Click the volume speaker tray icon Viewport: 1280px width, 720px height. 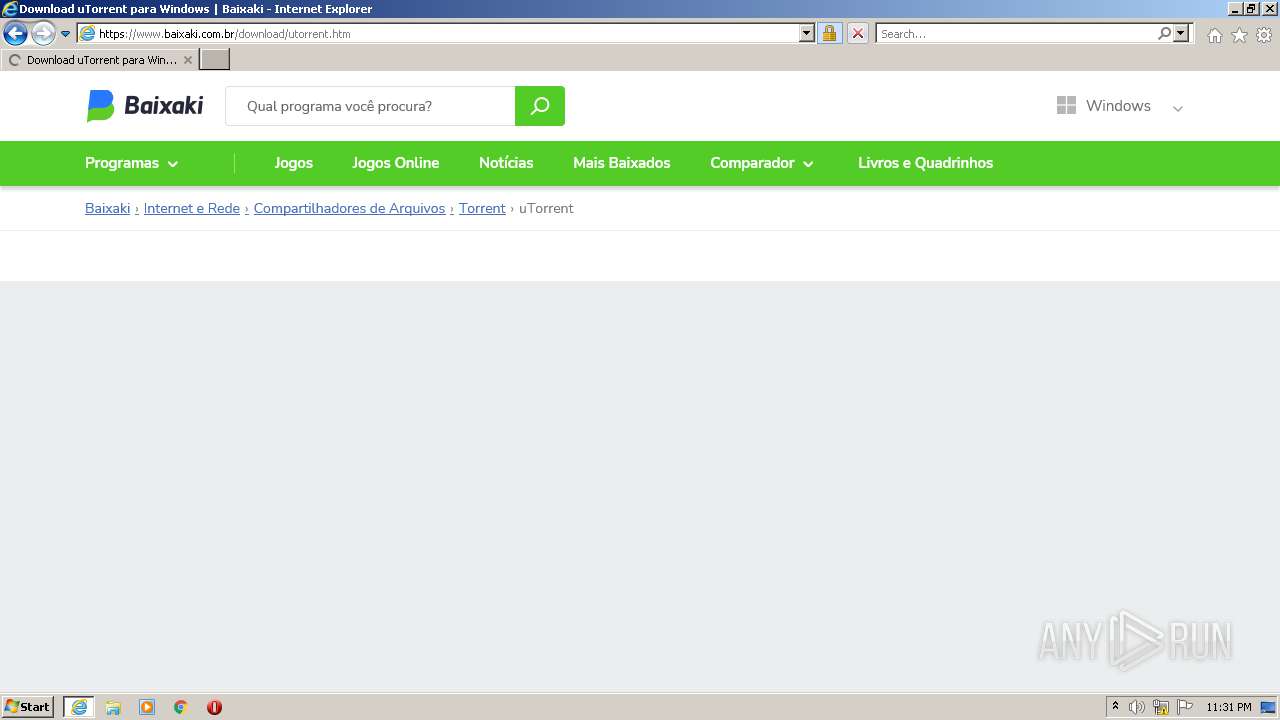[1137, 707]
